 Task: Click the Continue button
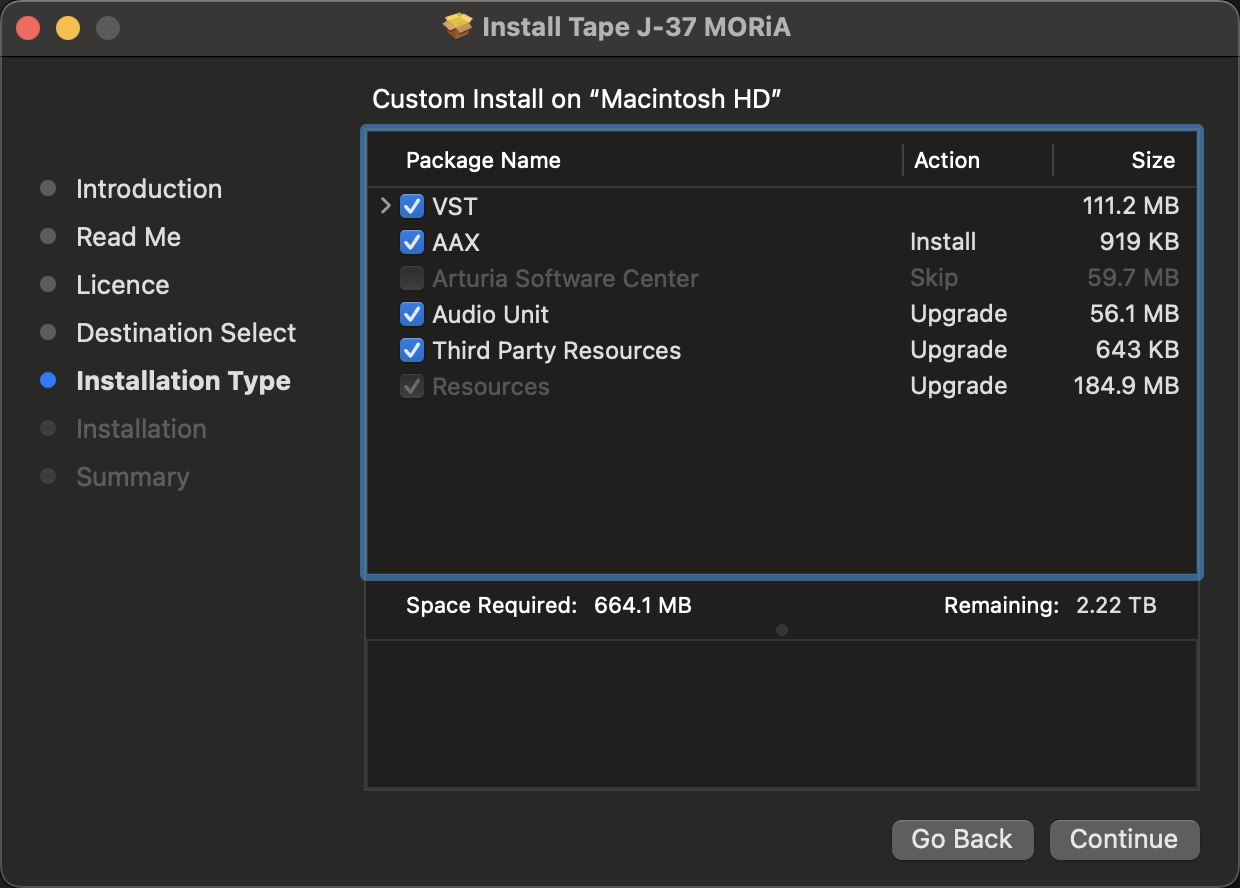click(1124, 839)
